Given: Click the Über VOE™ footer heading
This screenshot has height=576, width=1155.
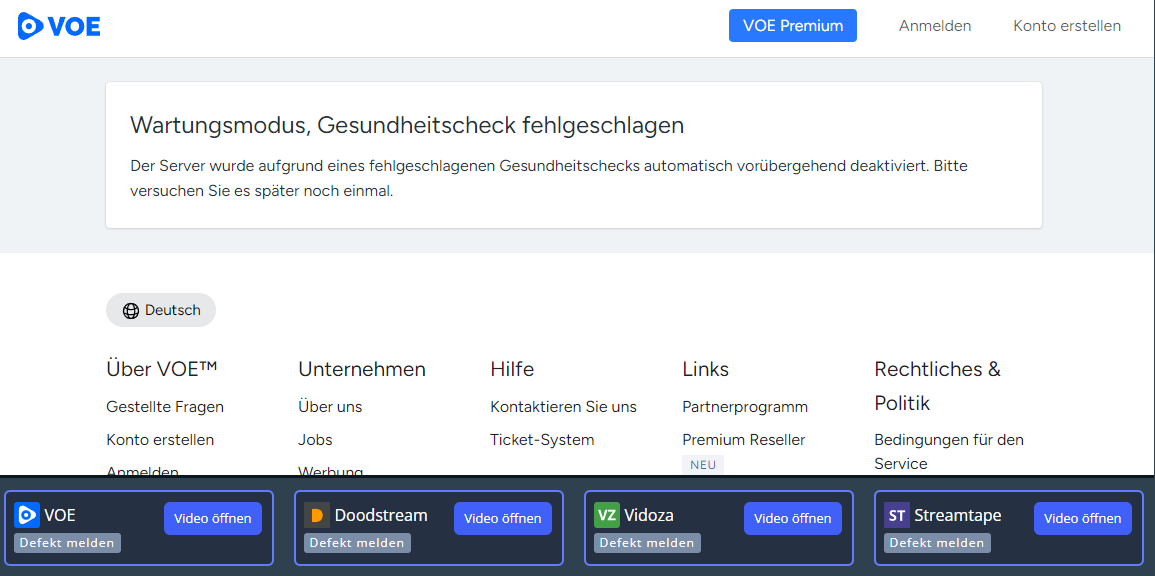Looking at the screenshot, I should click(x=161, y=369).
